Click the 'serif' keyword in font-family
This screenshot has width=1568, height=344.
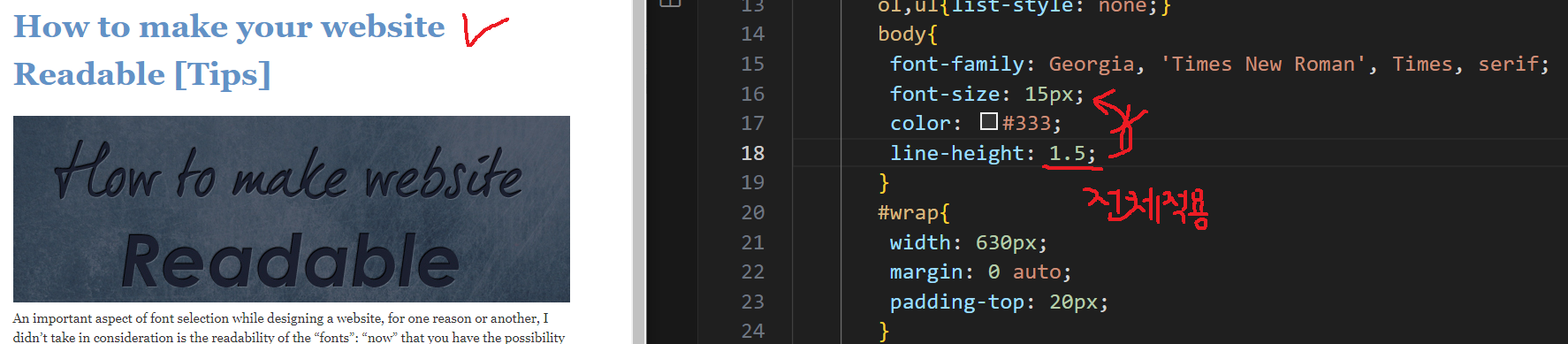point(1508,64)
